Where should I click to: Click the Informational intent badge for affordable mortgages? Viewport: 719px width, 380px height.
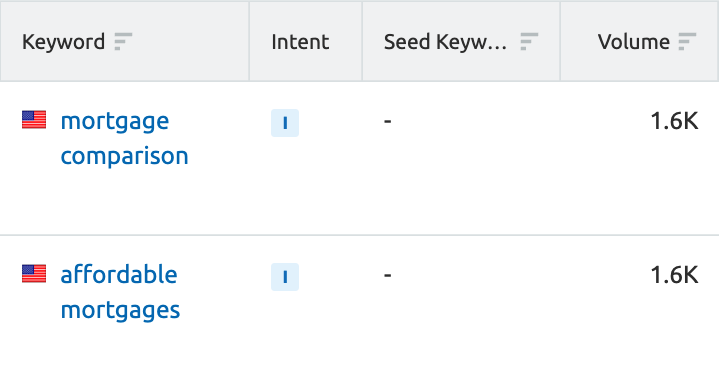[285, 277]
